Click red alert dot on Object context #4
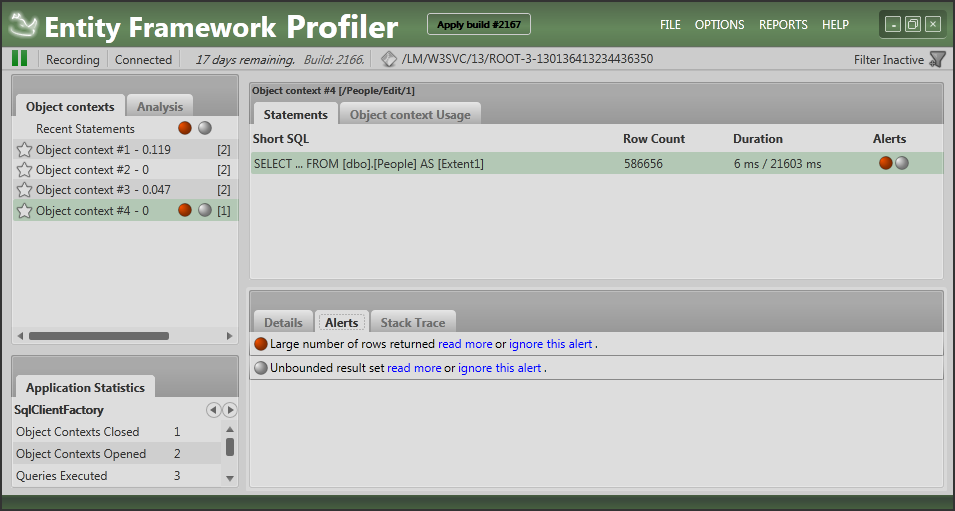This screenshot has height=511, width=955. pyautogui.click(x=184, y=210)
